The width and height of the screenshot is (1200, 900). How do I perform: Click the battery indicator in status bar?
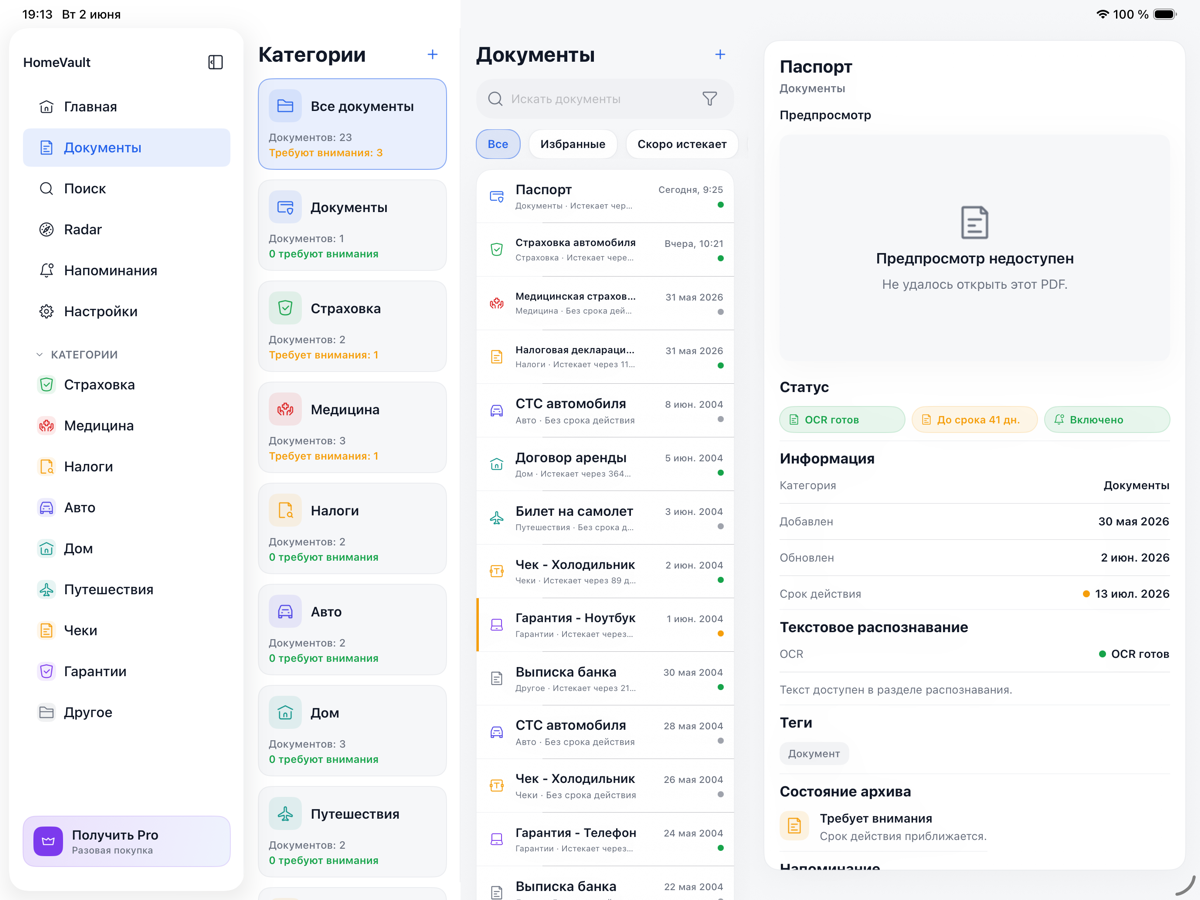pos(1165,15)
